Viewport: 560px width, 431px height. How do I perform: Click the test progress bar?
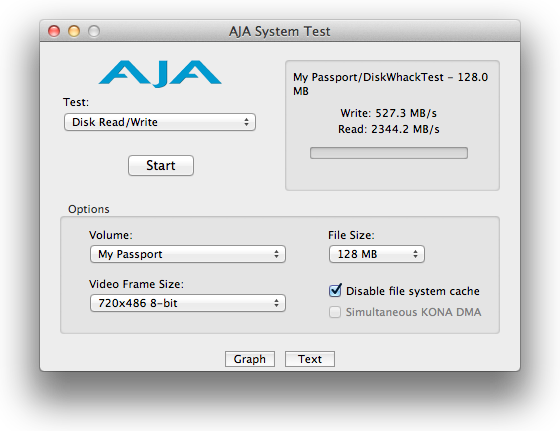389,153
